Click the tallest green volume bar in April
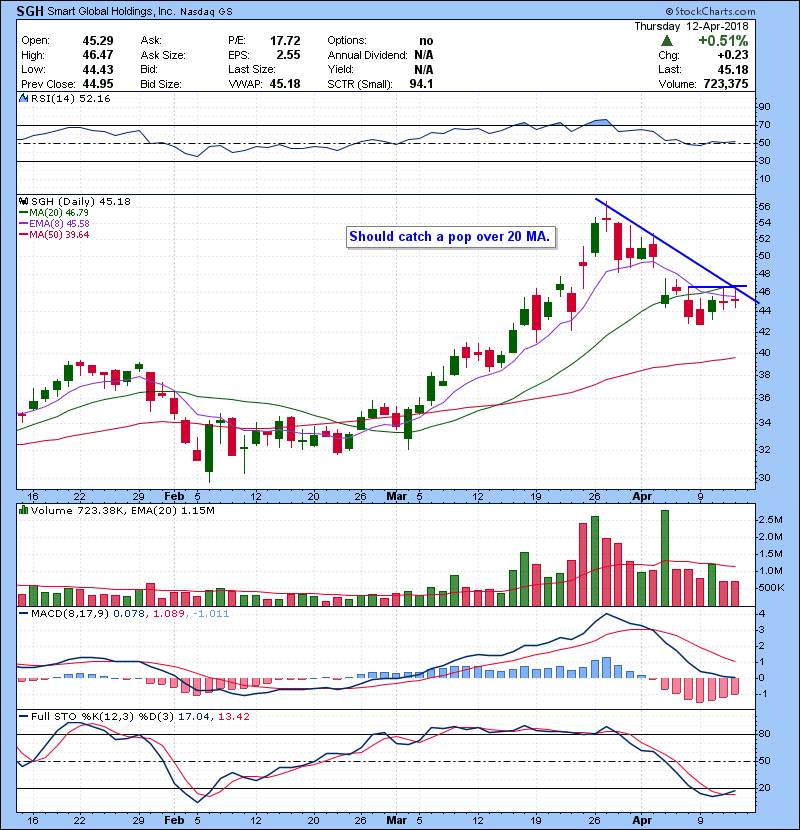This screenshot has height=830, width=800. click(x=665, y=558)
